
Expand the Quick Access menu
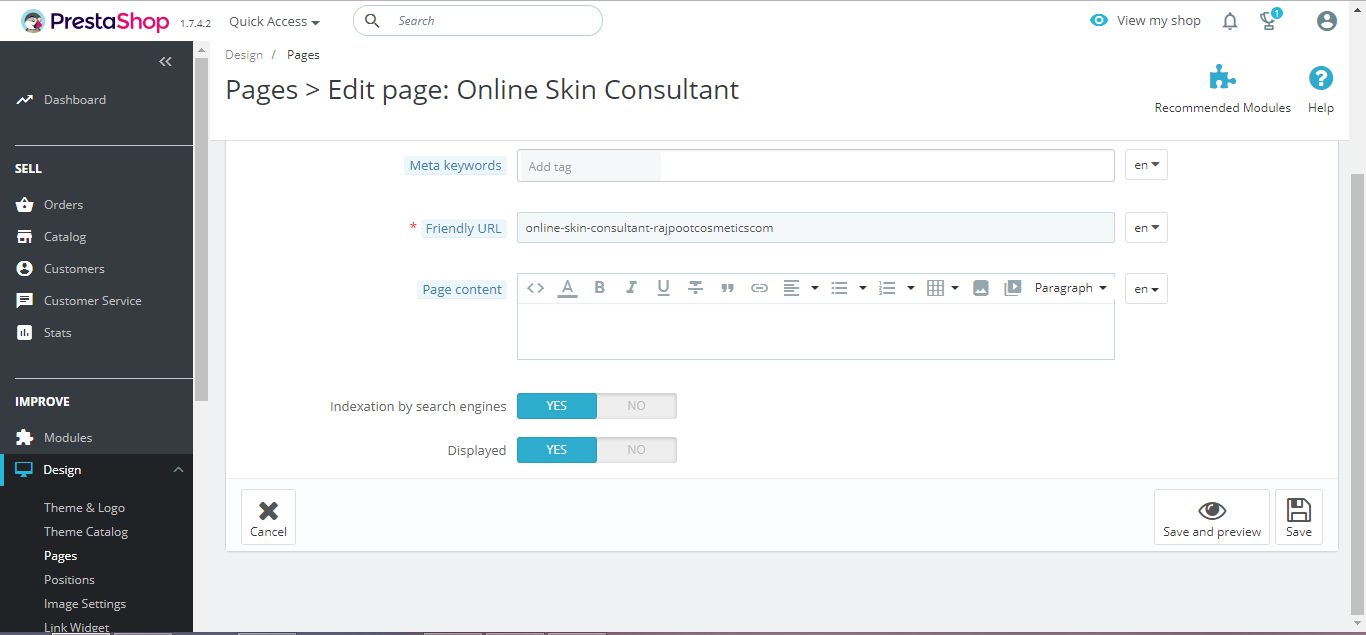coord(274,21)
